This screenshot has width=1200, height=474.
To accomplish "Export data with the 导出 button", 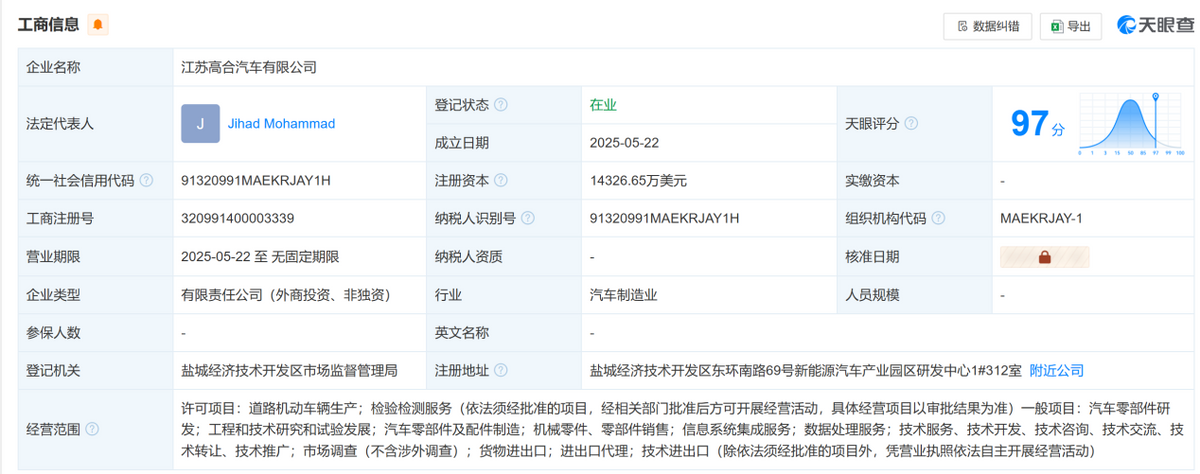I will [x=1071, y=26].
